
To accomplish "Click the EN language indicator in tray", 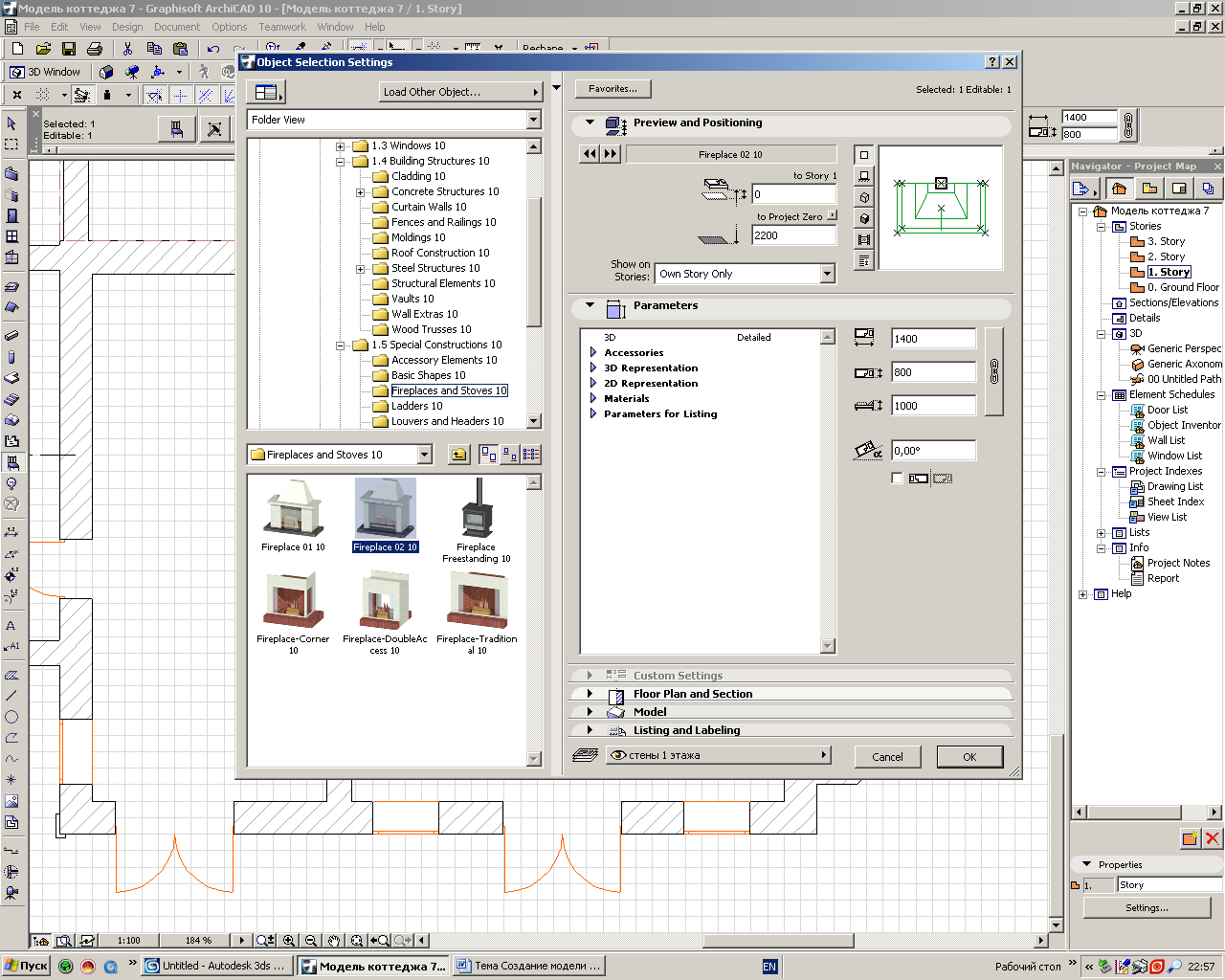I will 769,967.
